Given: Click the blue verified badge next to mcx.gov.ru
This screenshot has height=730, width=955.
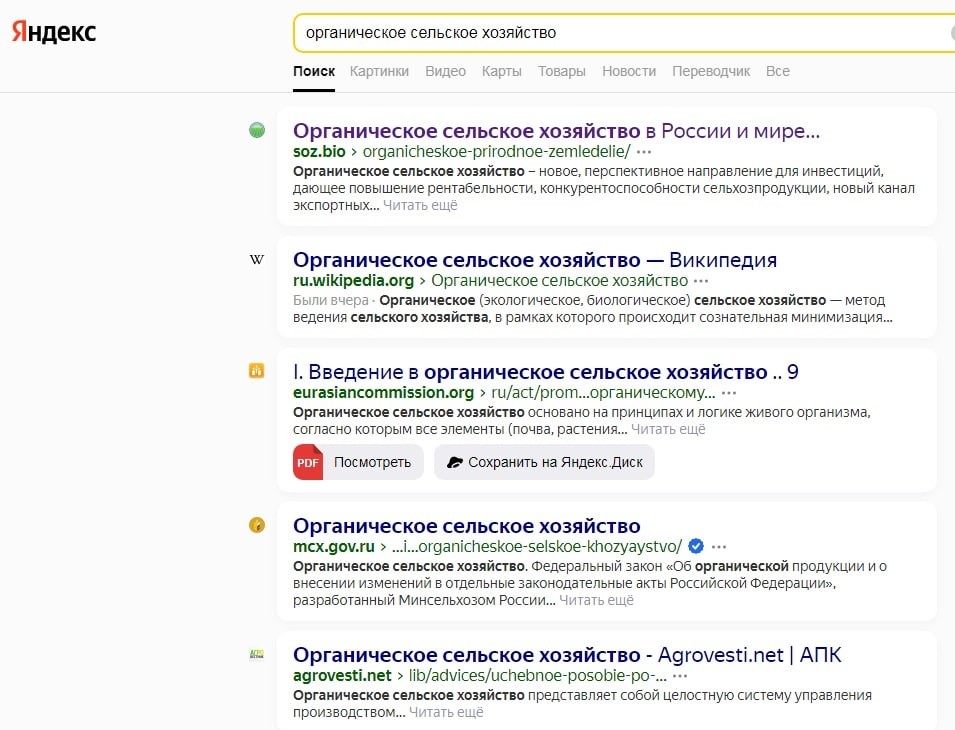Looking at the screenshot, I should (x=696, y=546).
